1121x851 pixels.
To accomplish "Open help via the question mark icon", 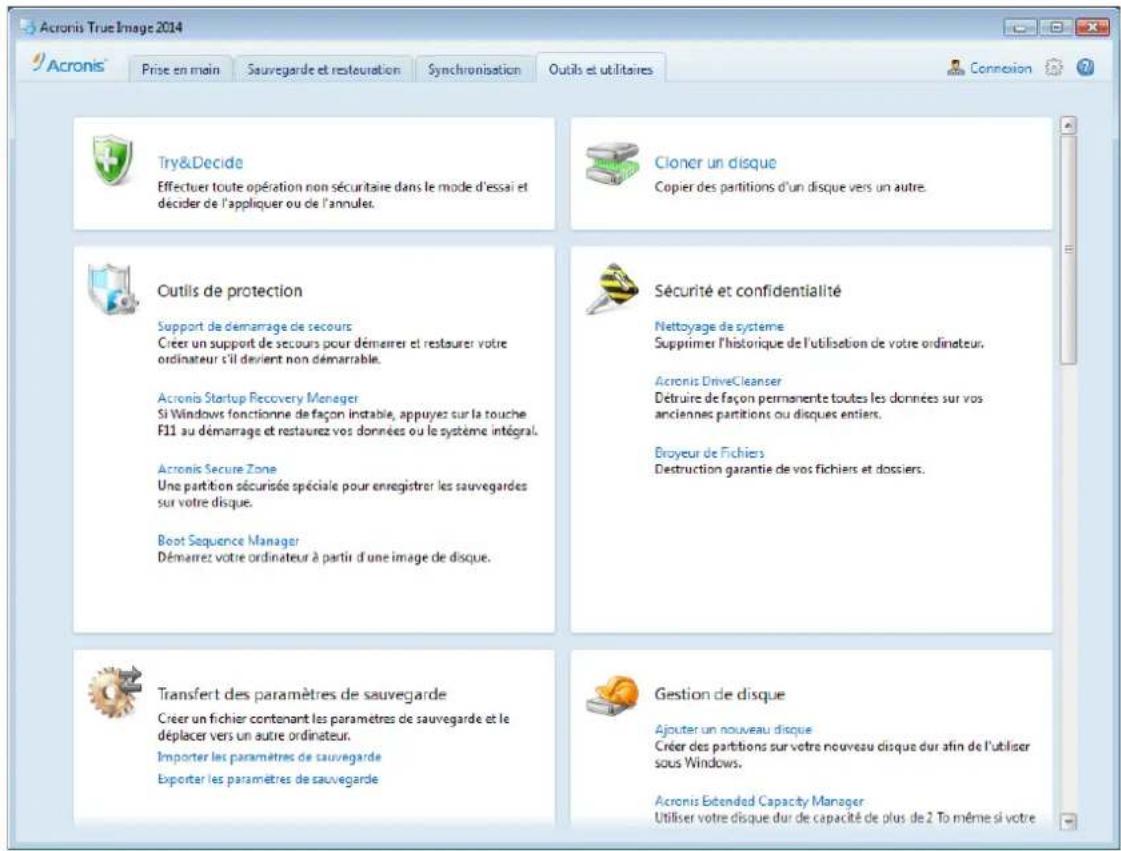I will coord(1085,68).
